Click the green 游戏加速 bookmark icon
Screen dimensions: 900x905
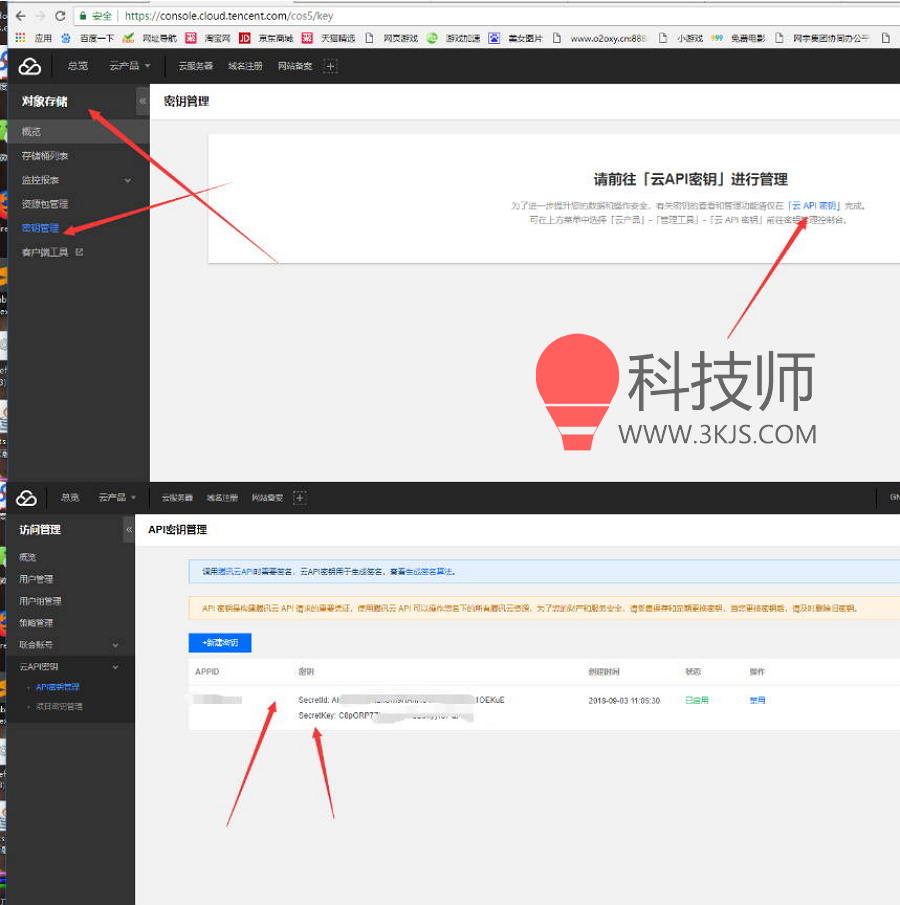[430, 38]
